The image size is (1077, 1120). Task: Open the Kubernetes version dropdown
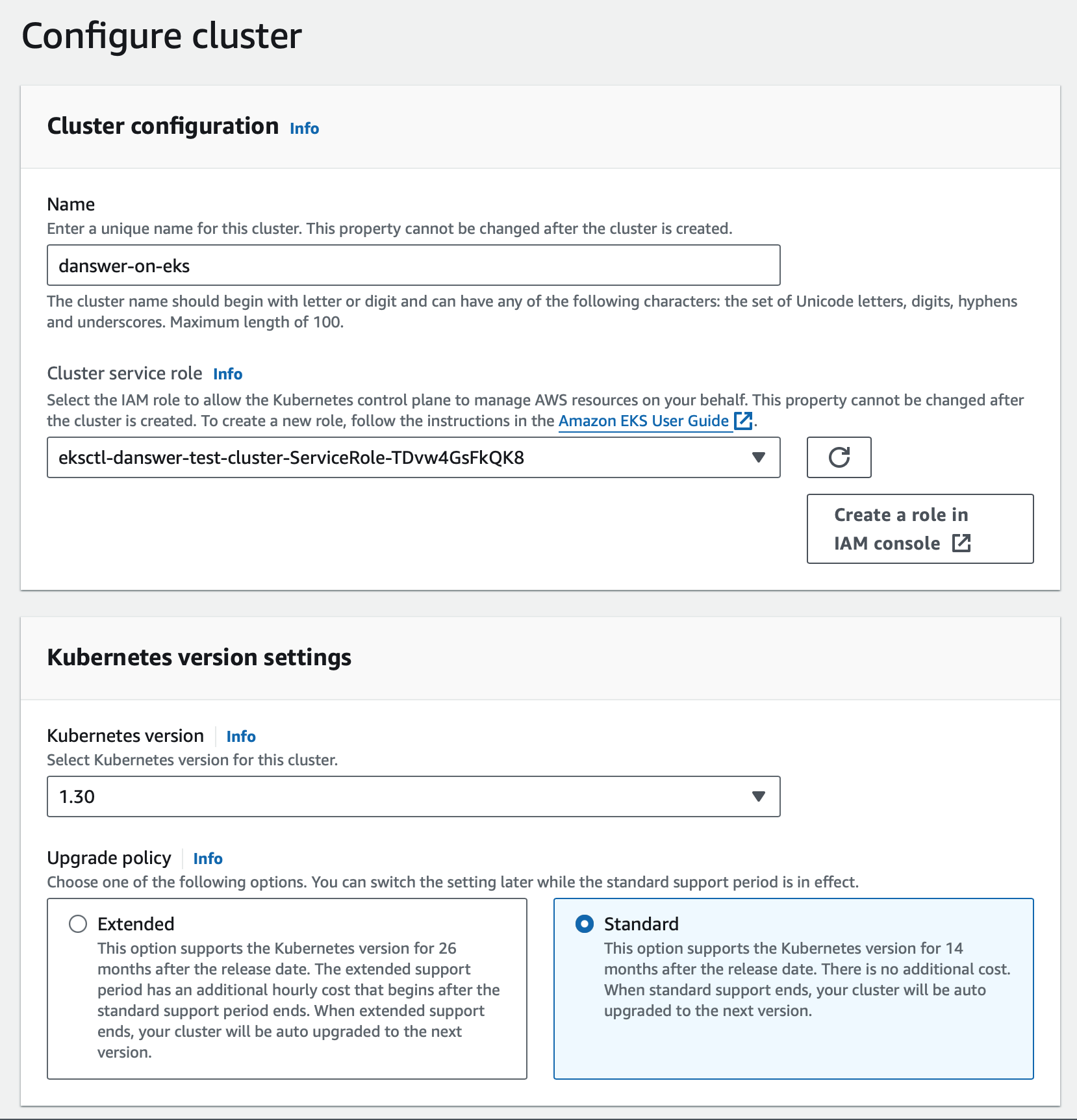(757, 796)
